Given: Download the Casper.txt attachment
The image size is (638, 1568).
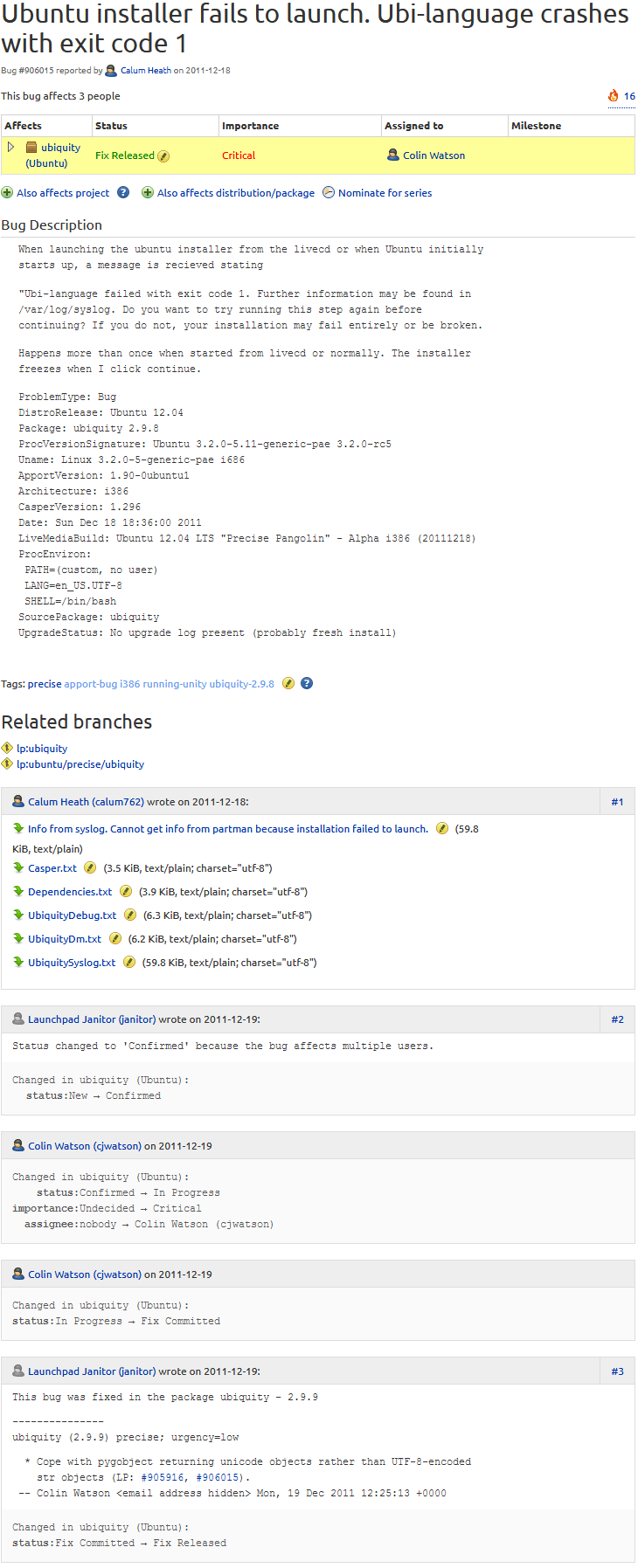Looking at the screenshot, I should coord(52,868).
